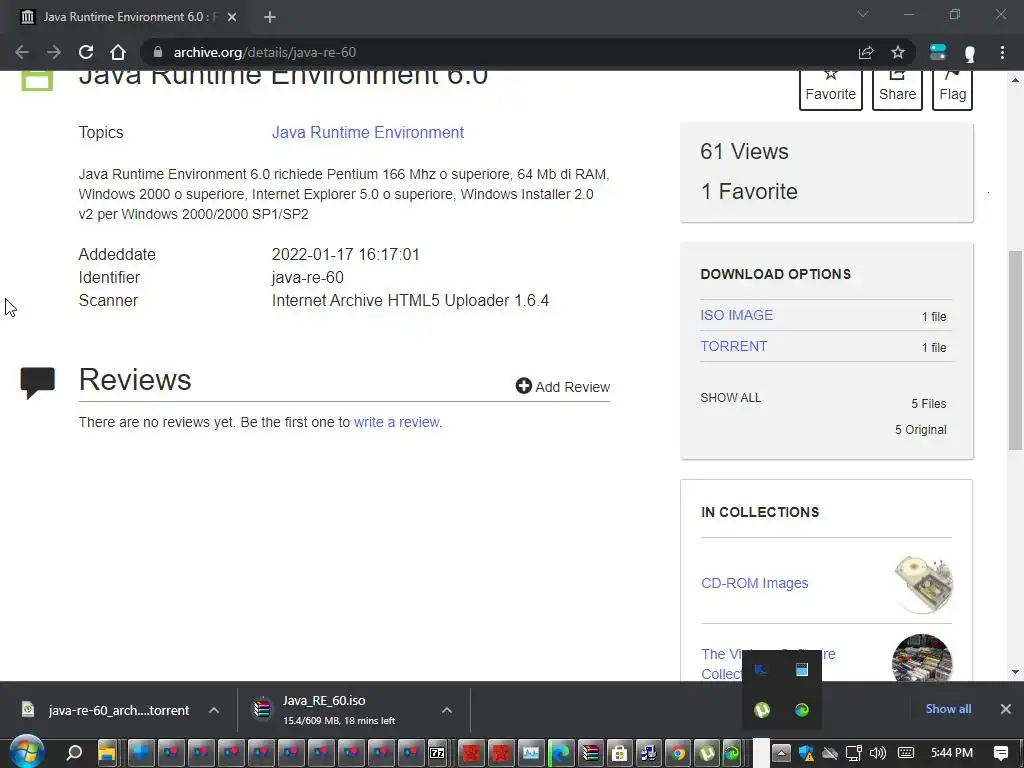Image resolution: width=1024 pixels, height=768 pixels.
Task: Click the Reviews speech bubble icon
Action: click(37, 383)
